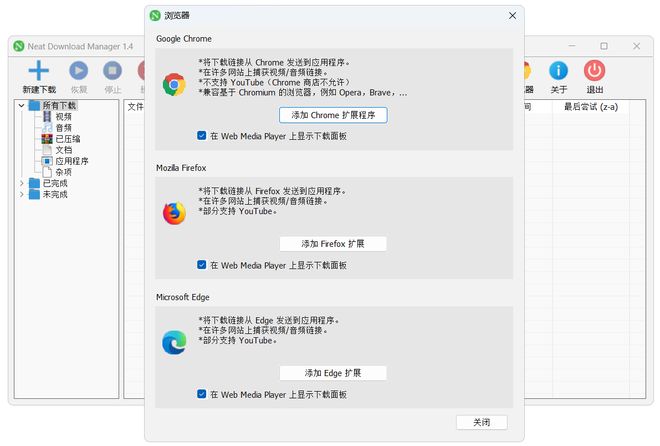Maximize the Neat Download Manager window
The width and height of the screenshot is (660, 446).
[x=604, y=46]
